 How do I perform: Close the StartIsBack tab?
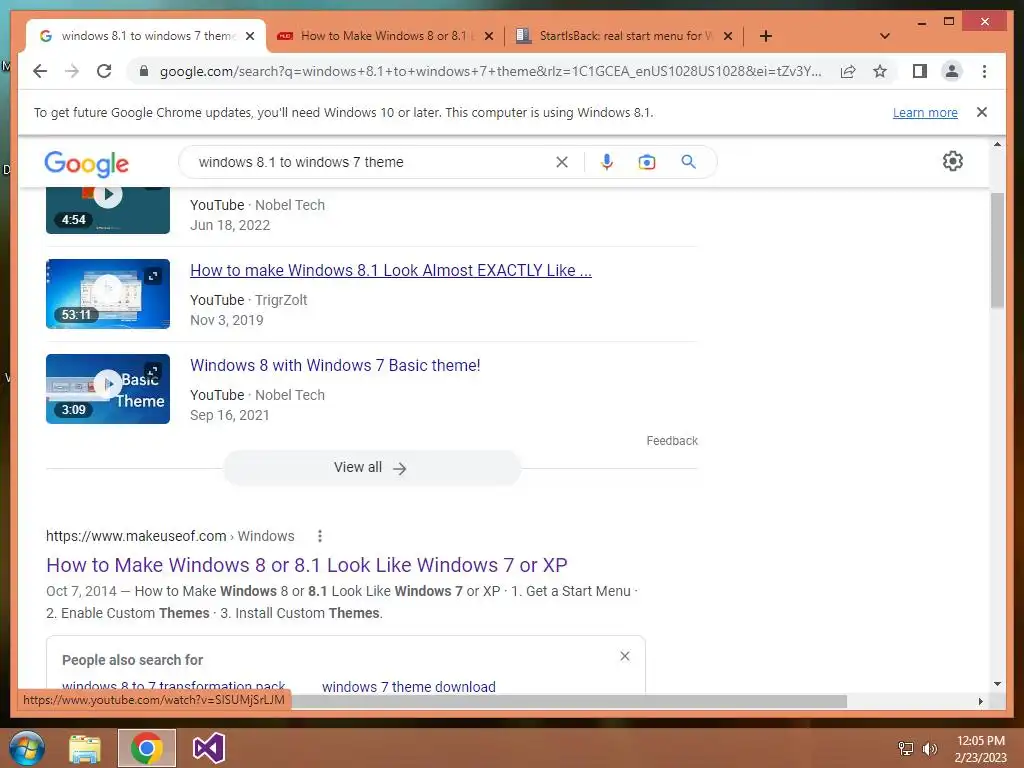(728, 36)
